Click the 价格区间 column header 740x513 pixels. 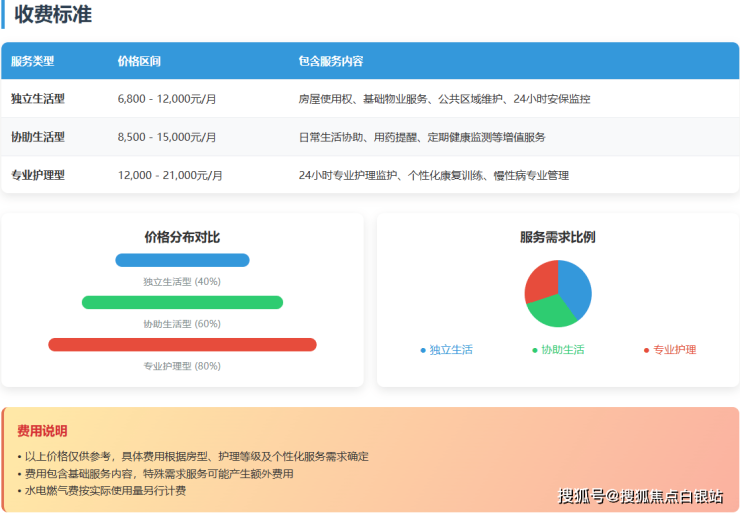[x=139, y=61]
